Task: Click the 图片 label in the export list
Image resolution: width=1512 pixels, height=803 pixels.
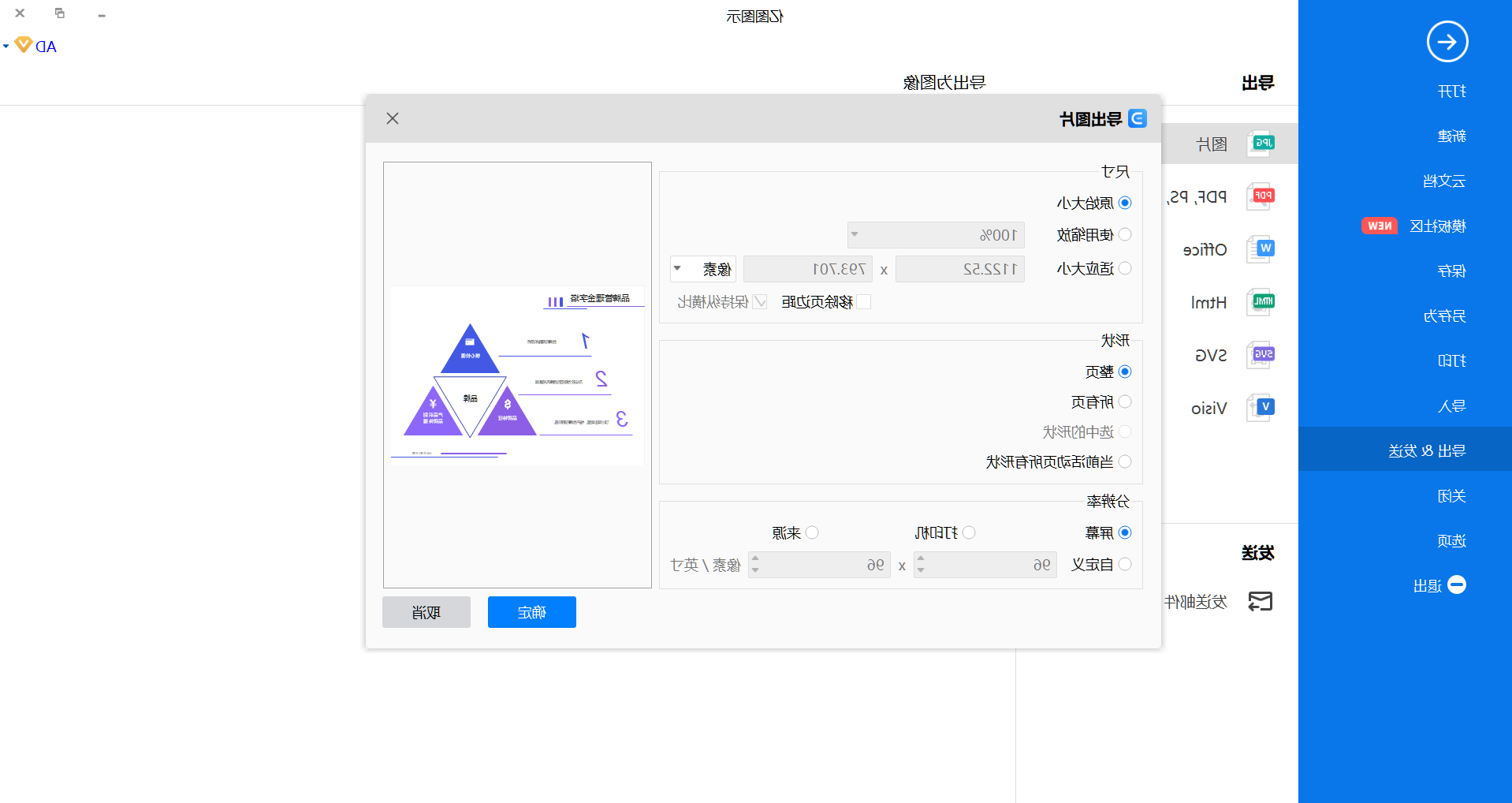Action: (1212, 144)
